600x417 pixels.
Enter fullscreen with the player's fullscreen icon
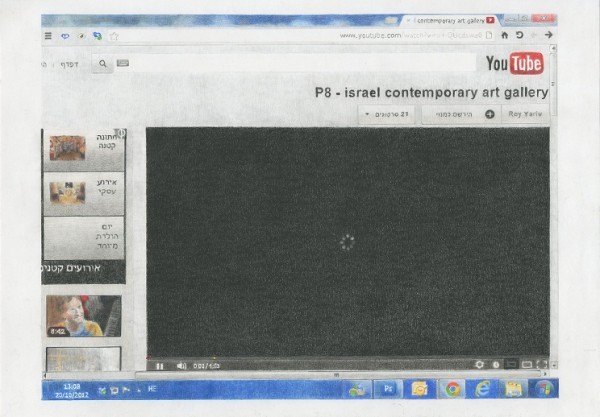542,365
